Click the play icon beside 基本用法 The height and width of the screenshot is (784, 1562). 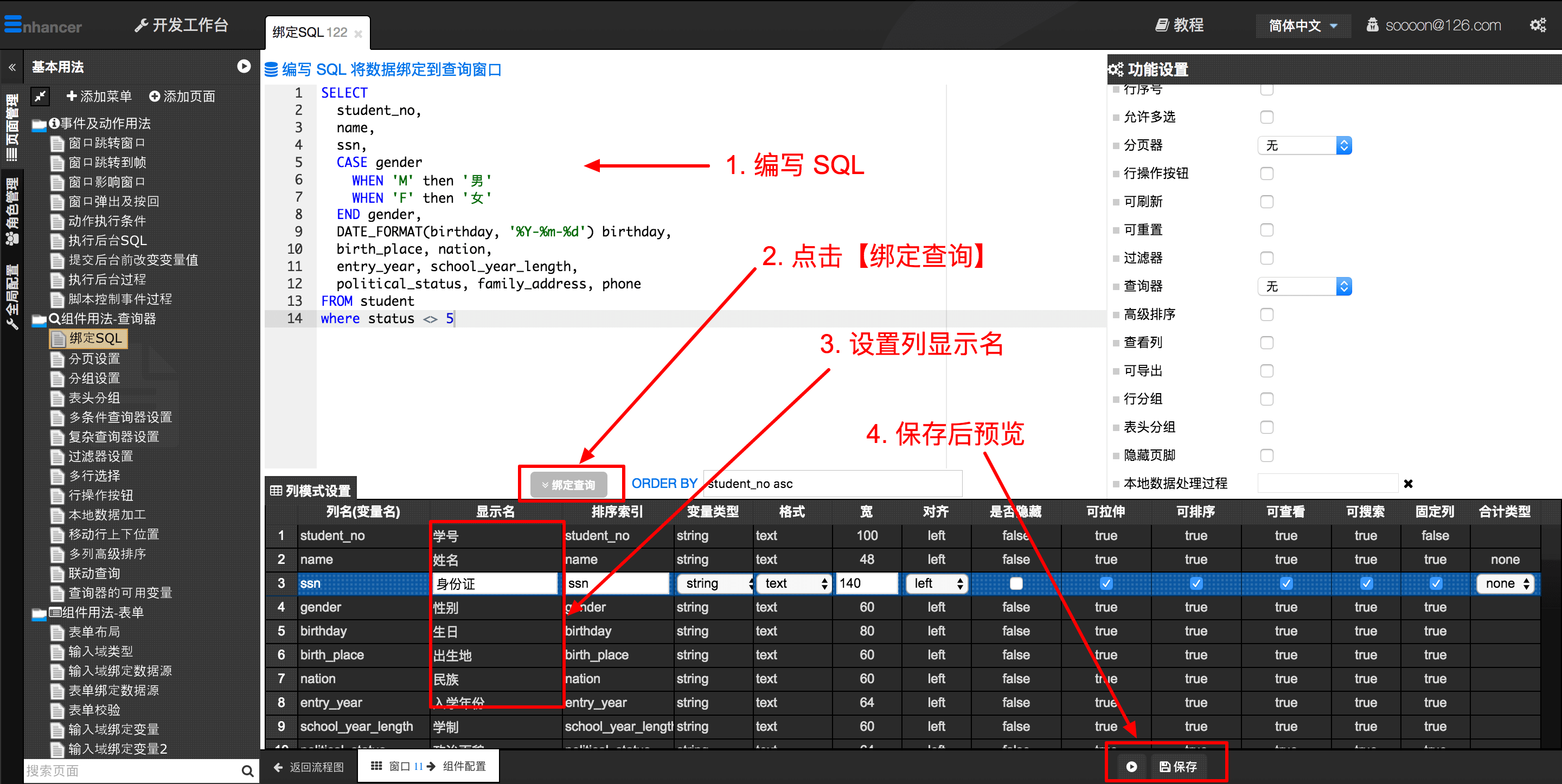pyautogui.click(x=244, y=67)
